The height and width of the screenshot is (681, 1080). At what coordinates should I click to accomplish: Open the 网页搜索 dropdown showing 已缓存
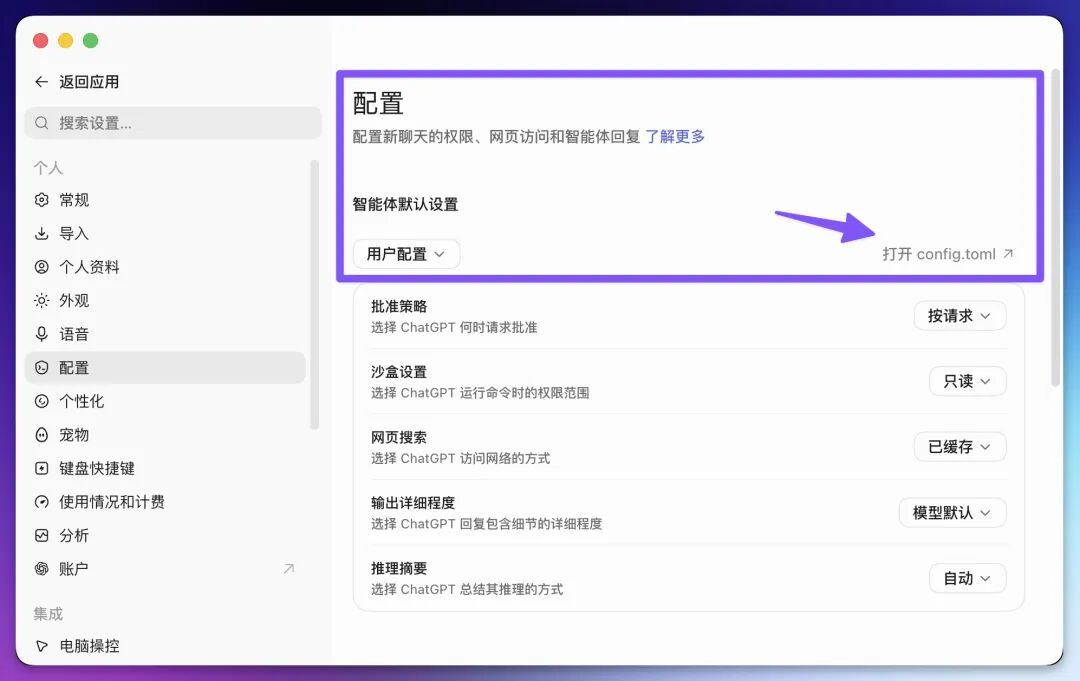959,447
